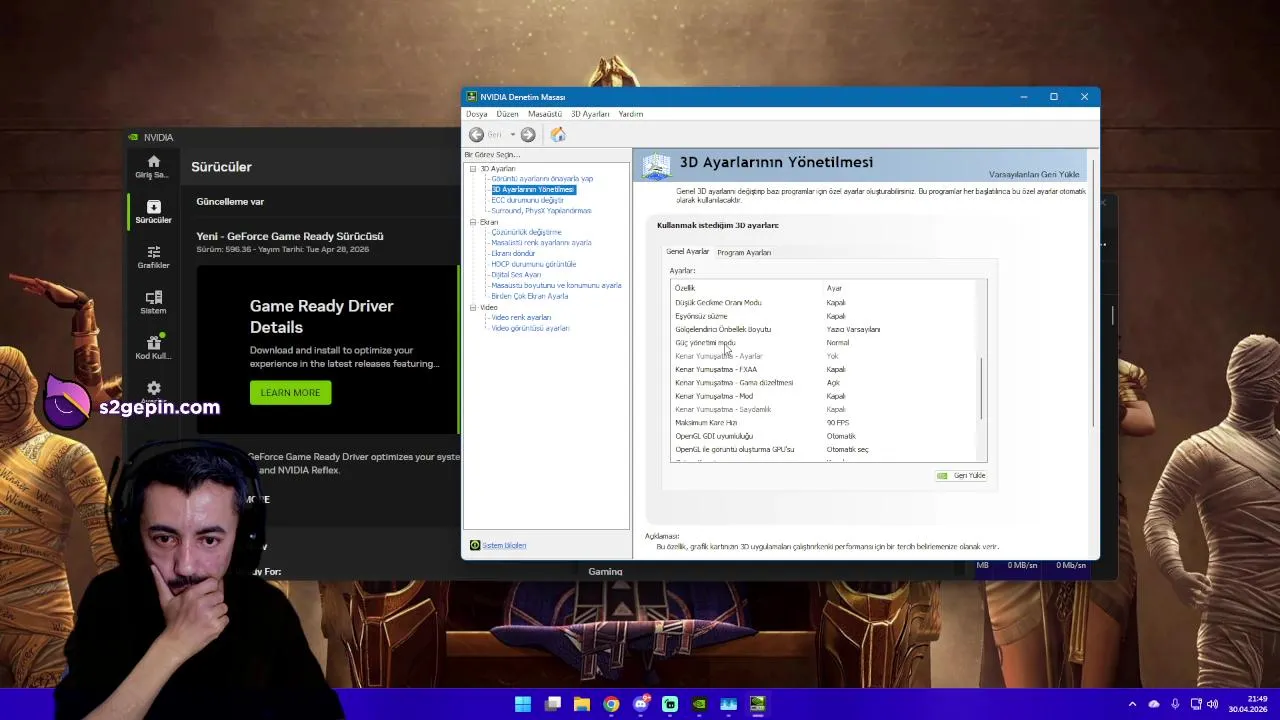
Task: Click the Güç yönetimi modu setting row
Action: [823, 343]
